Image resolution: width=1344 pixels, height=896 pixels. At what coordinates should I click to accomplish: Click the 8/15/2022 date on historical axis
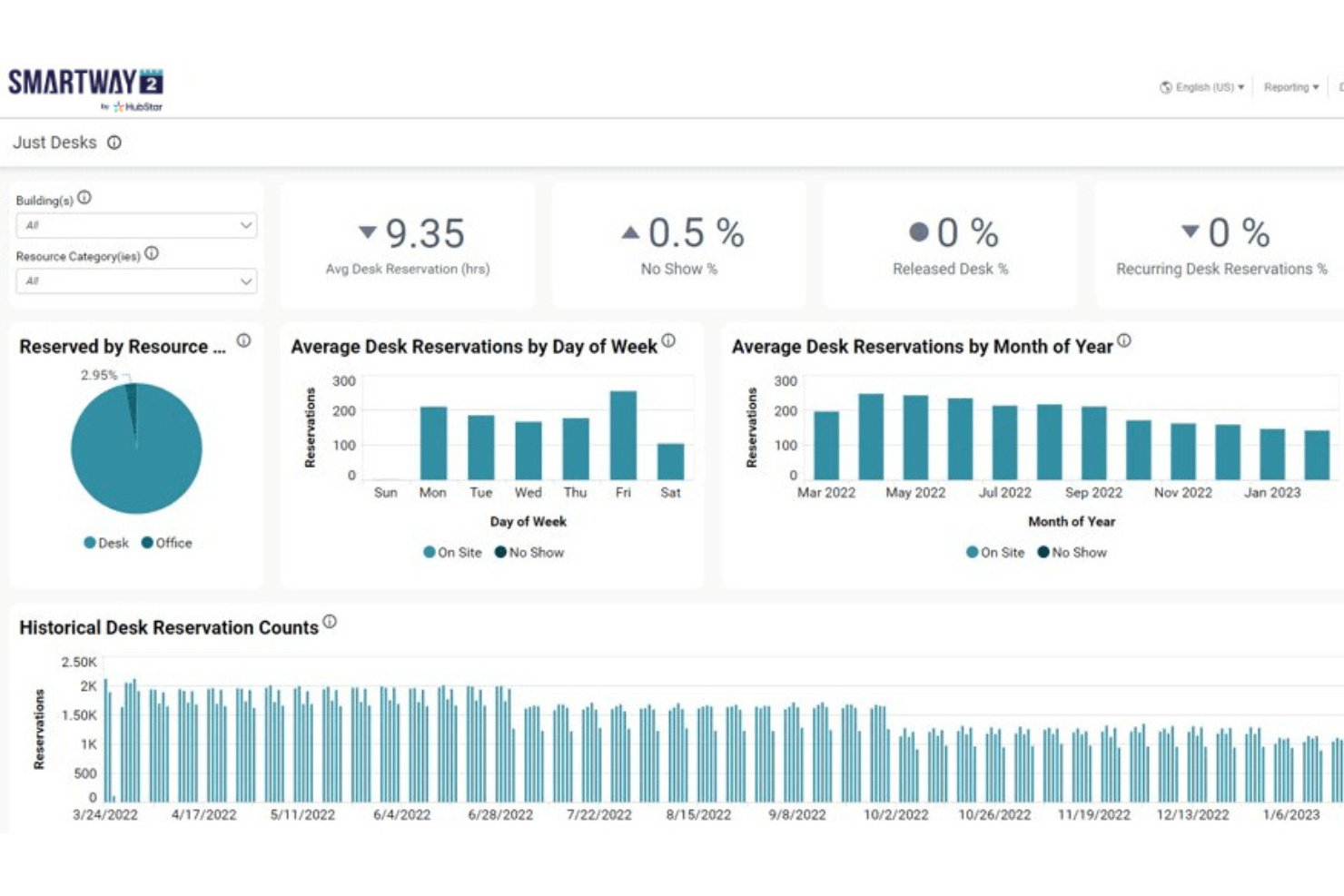click(x=698, y=815)
